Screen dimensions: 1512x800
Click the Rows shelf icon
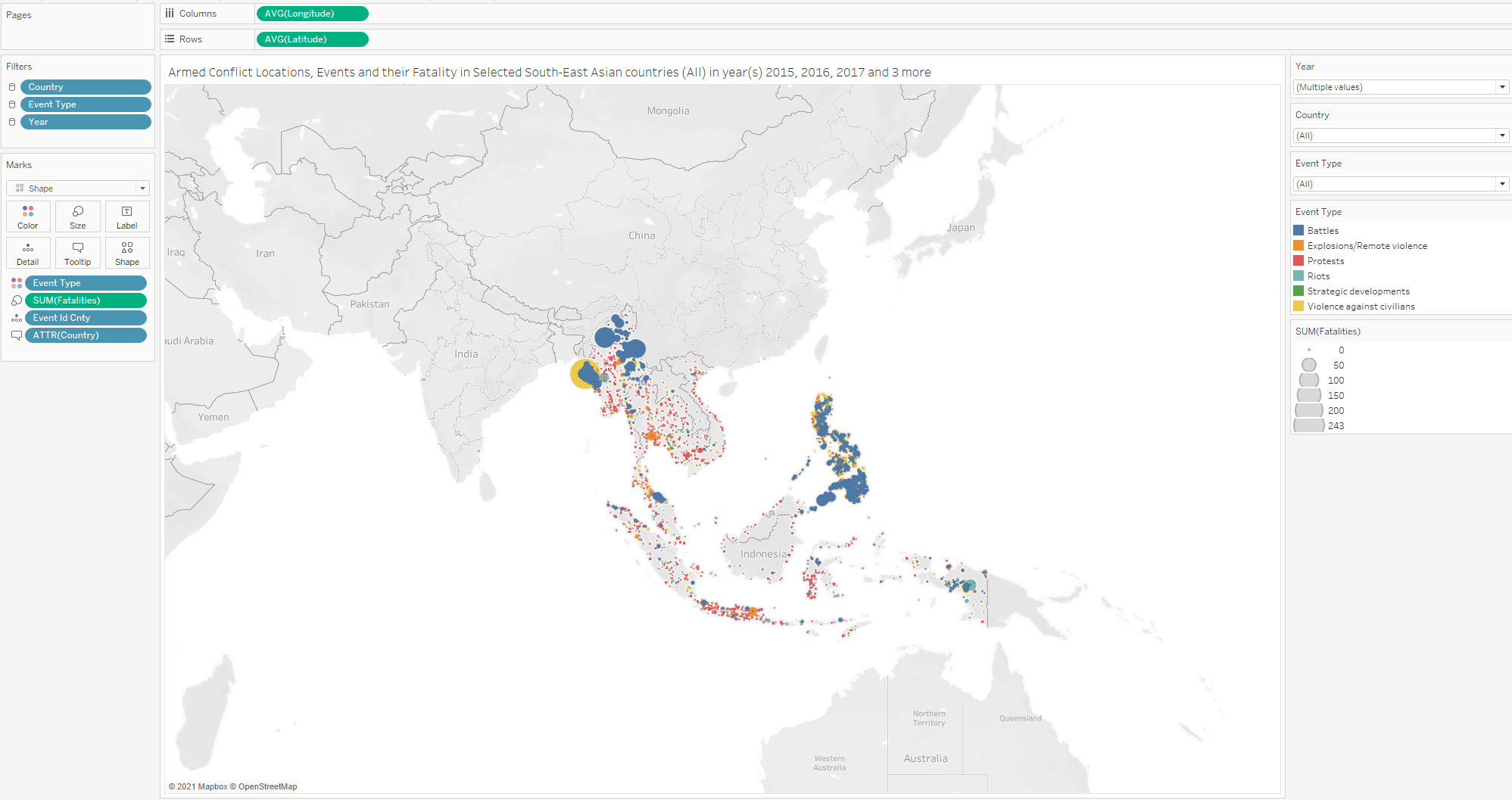[170, 39]
